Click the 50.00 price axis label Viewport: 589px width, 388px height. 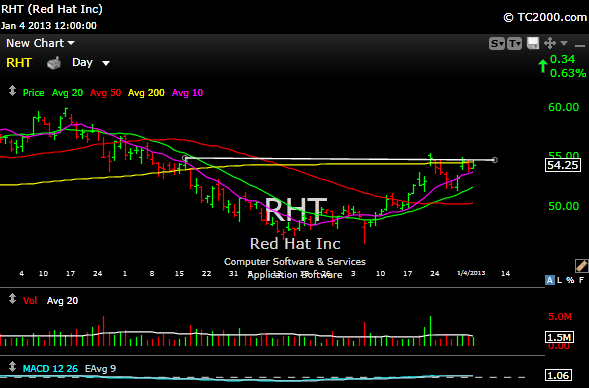563,206
